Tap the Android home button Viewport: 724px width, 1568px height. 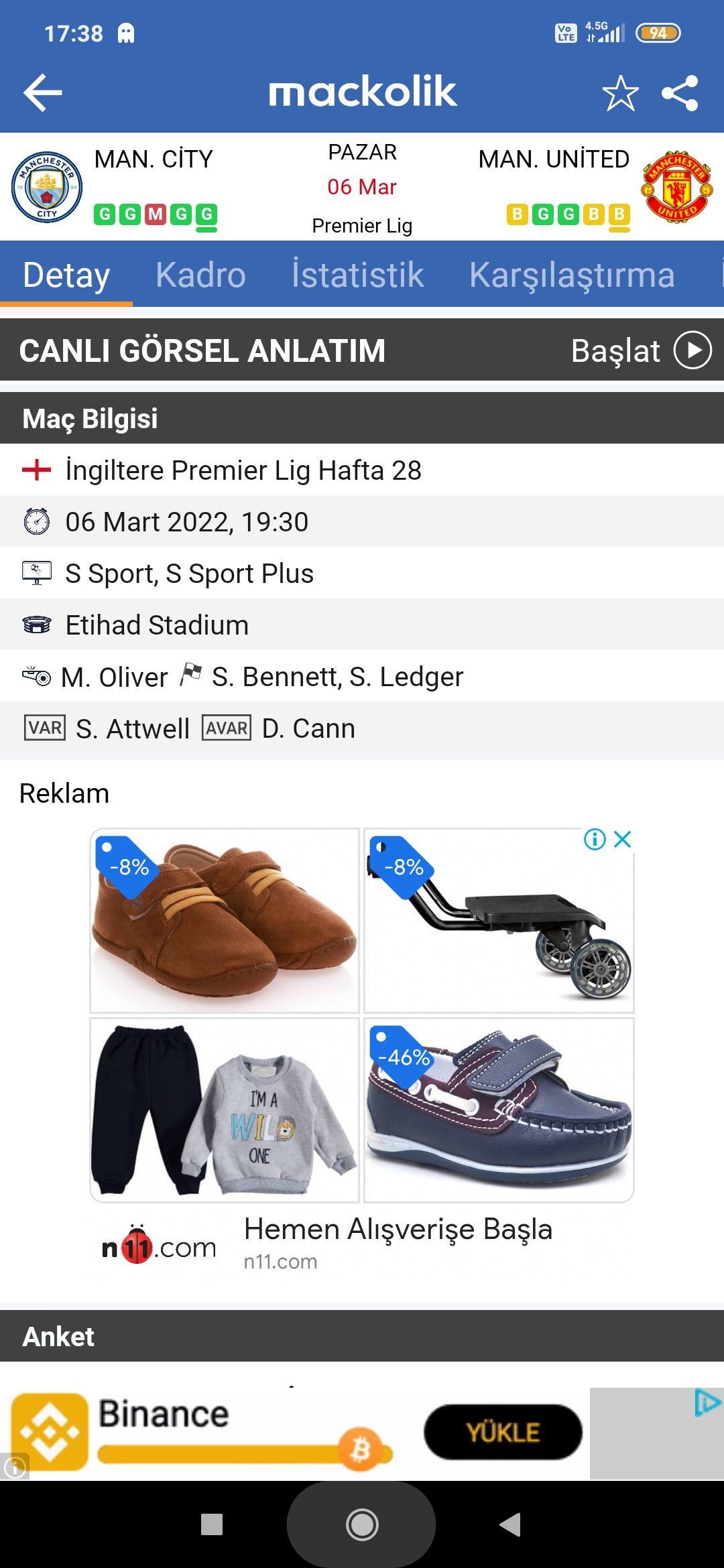pos(362,1525)
